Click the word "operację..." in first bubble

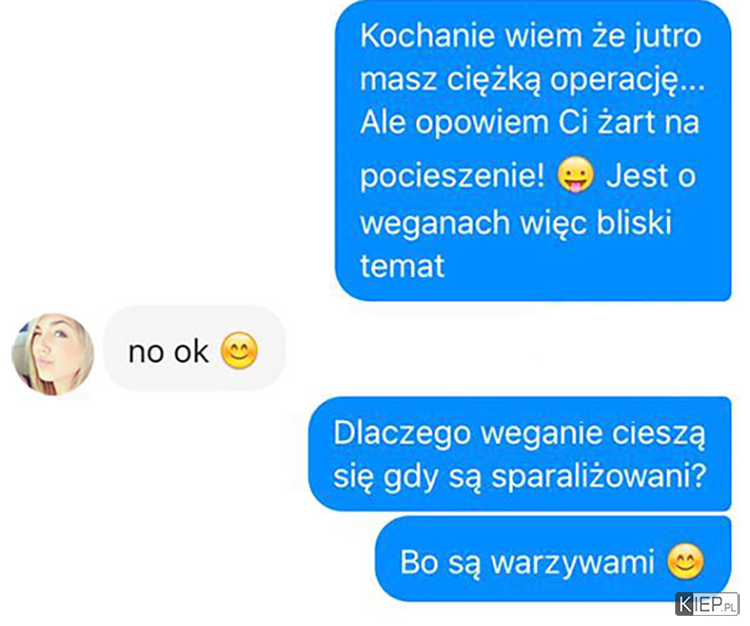(x=627, y=81)
